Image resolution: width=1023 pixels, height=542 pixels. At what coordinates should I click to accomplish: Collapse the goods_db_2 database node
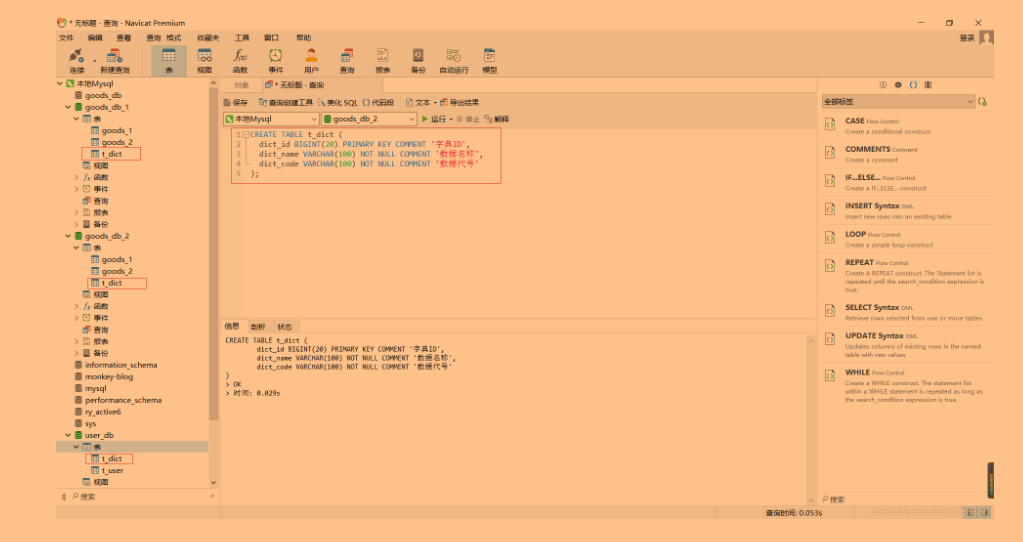tap(68, 236)
